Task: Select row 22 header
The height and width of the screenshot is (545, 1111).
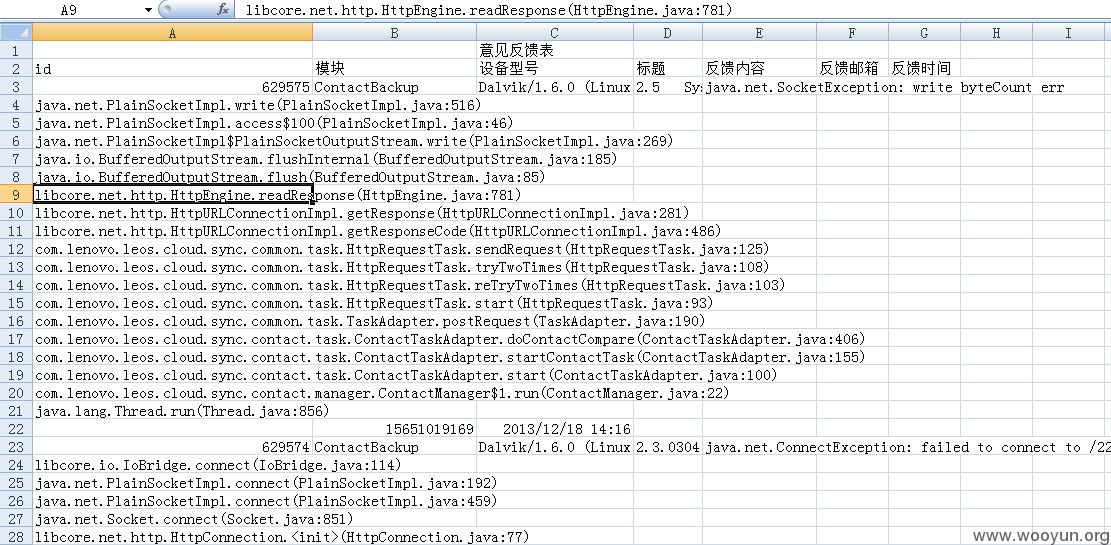Action: click(16, 429)
